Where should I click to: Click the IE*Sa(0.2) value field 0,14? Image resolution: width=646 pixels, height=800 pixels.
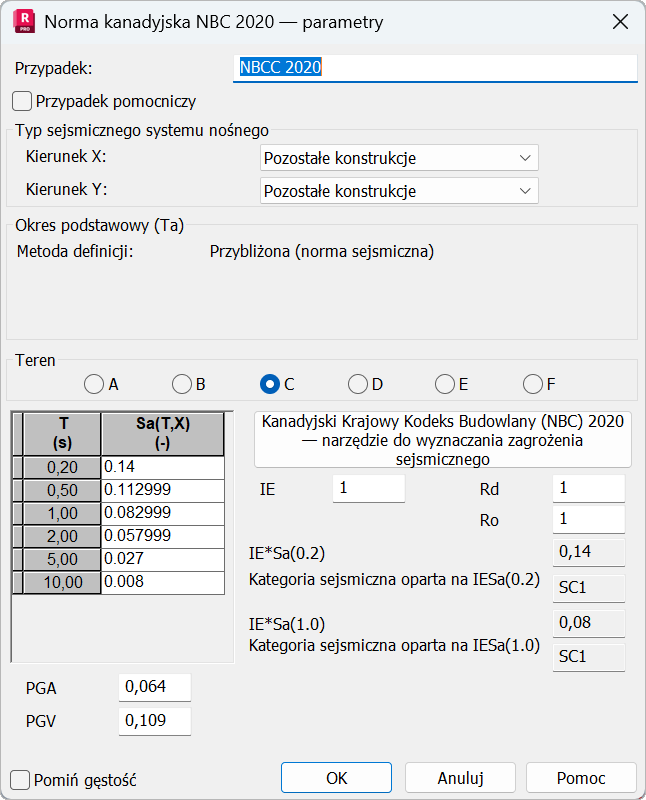pos(589,552)
